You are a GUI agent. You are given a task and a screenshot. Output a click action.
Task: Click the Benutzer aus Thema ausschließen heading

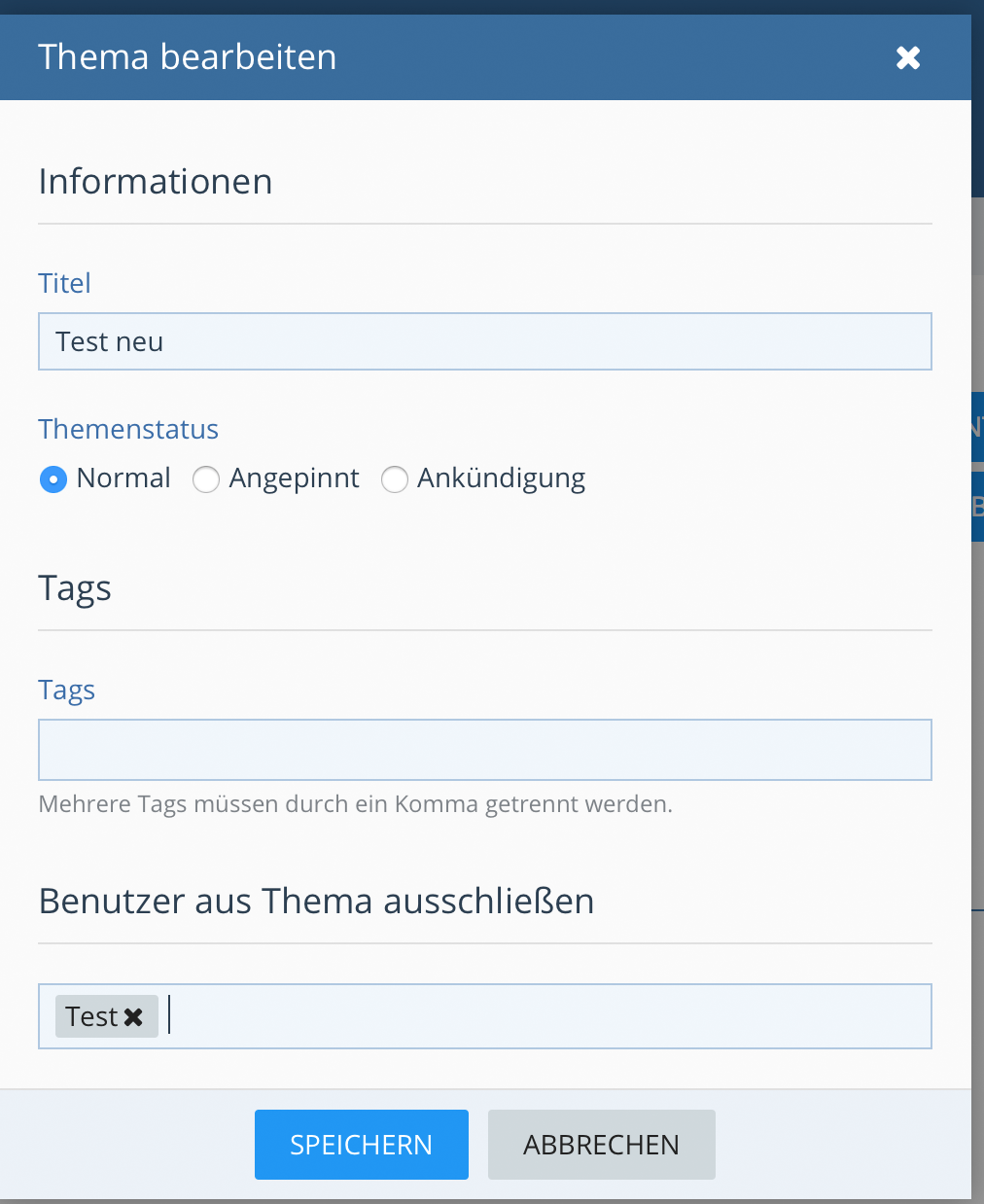316,902
